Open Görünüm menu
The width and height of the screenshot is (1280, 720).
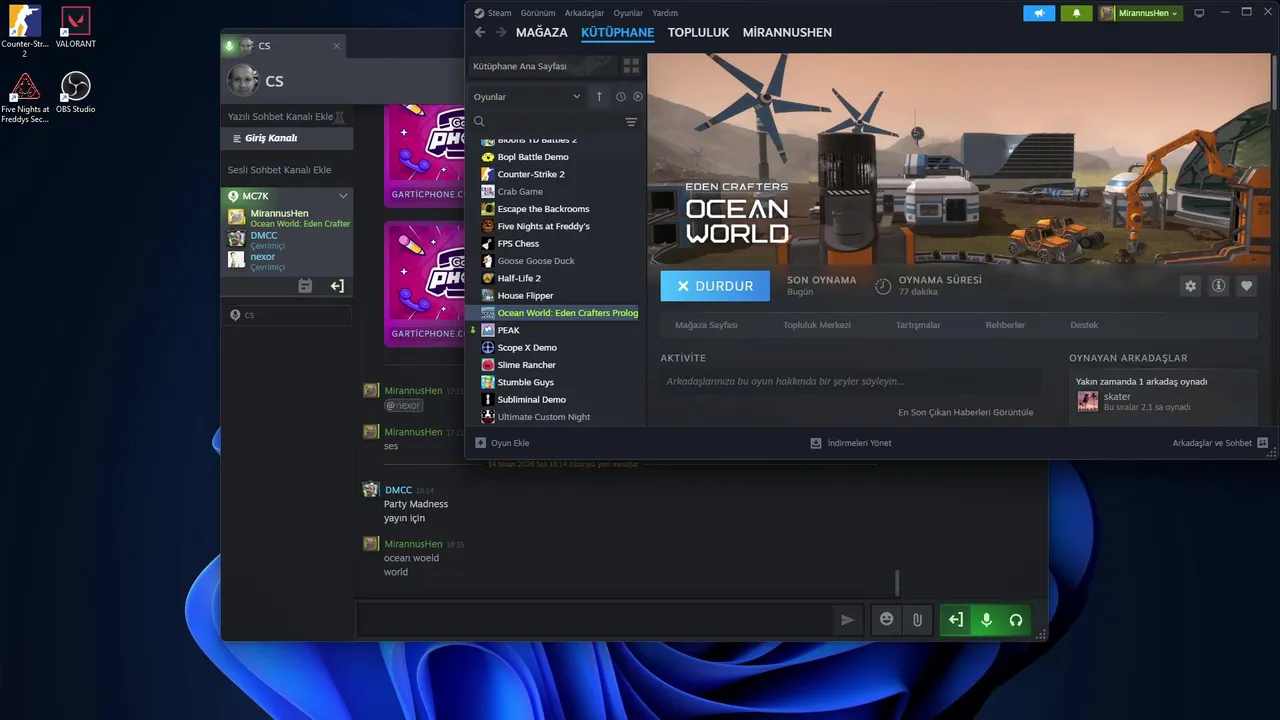point(538,13)
